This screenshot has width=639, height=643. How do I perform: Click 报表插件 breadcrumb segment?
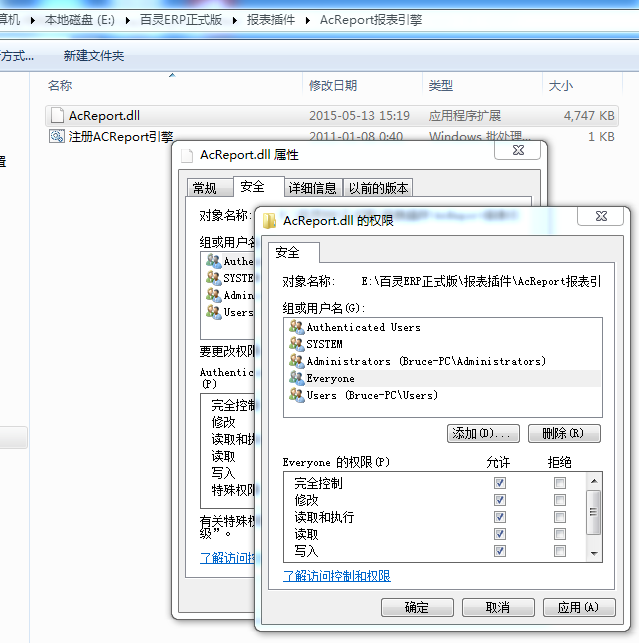(271, 20)
